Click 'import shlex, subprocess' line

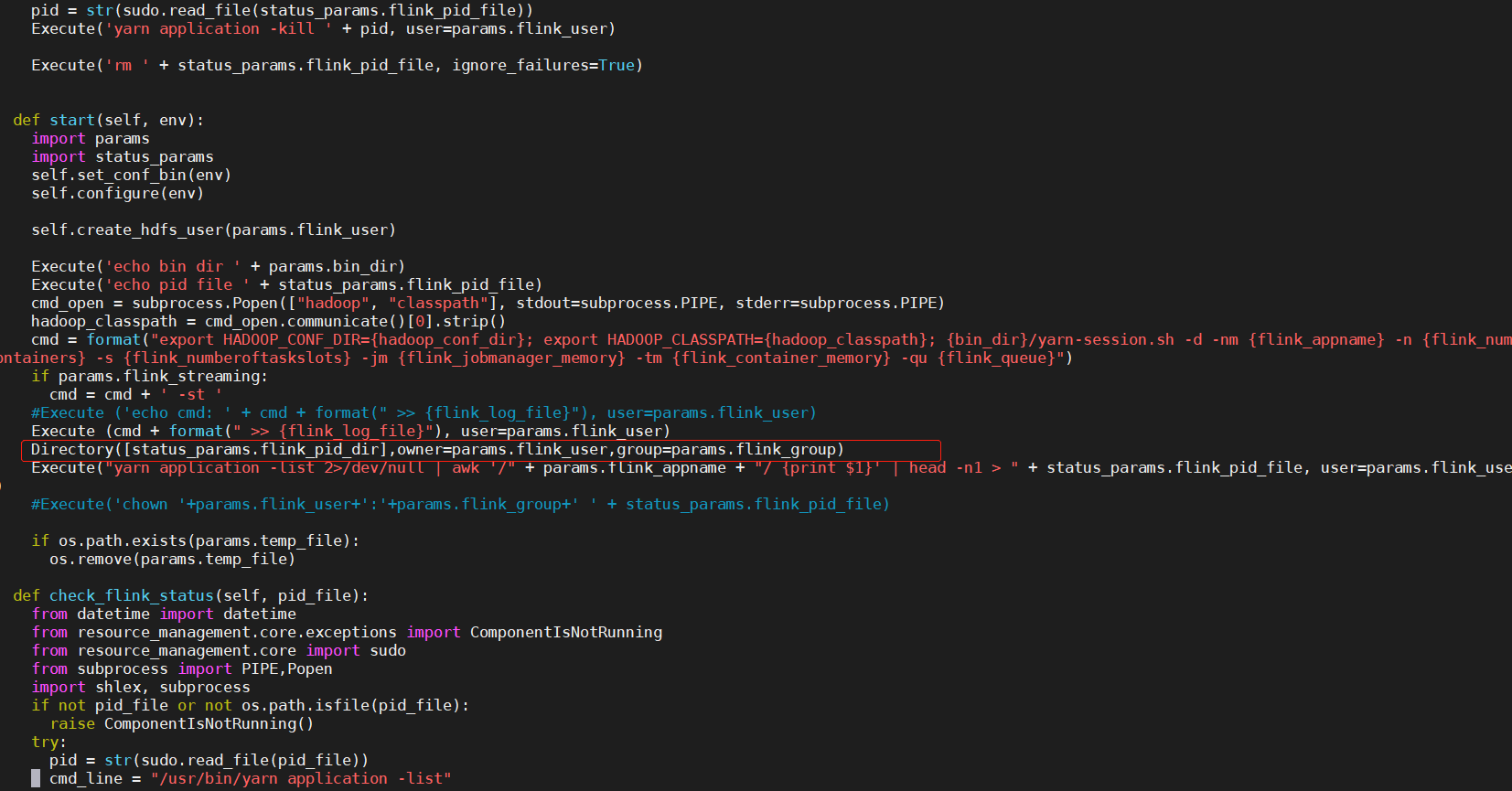141,687
